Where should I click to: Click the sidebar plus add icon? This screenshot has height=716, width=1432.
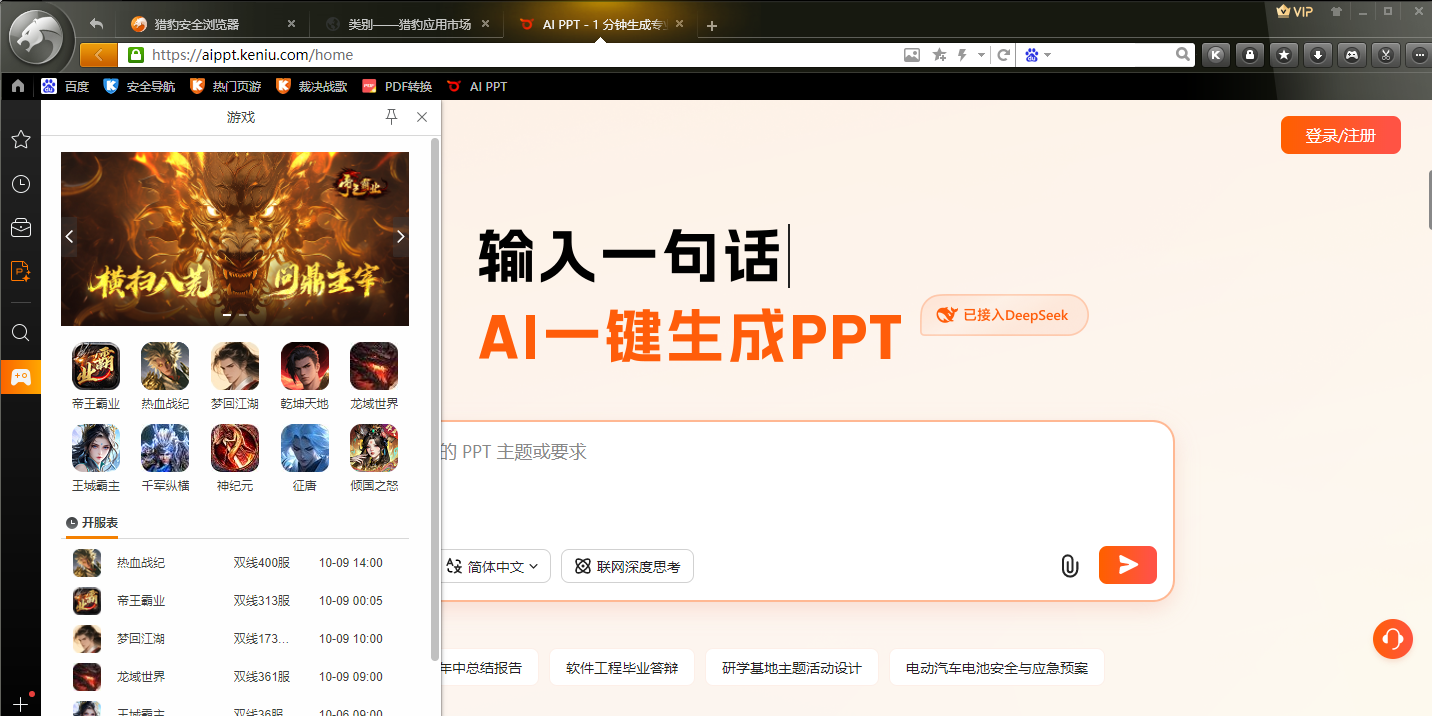click(20, 704)
